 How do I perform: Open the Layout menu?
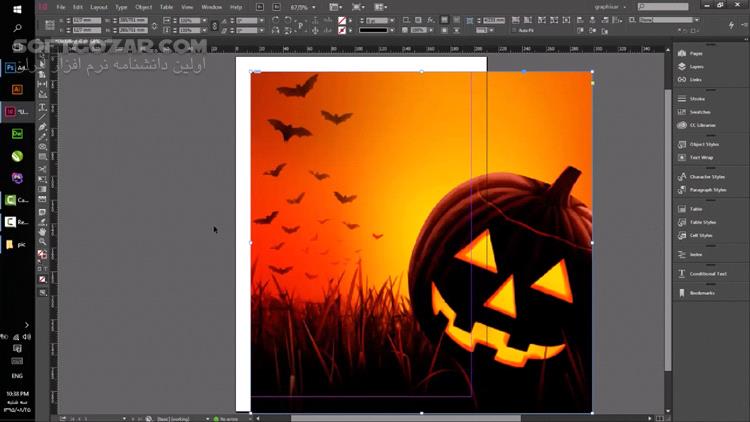click(99, 7)
